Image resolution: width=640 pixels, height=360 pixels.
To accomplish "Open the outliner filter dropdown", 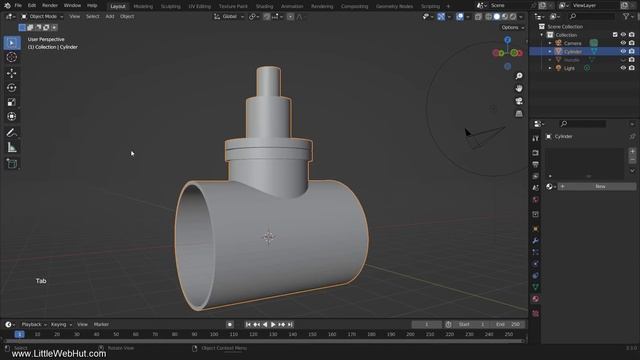I will pyautogui.click(x=628, y=16).
